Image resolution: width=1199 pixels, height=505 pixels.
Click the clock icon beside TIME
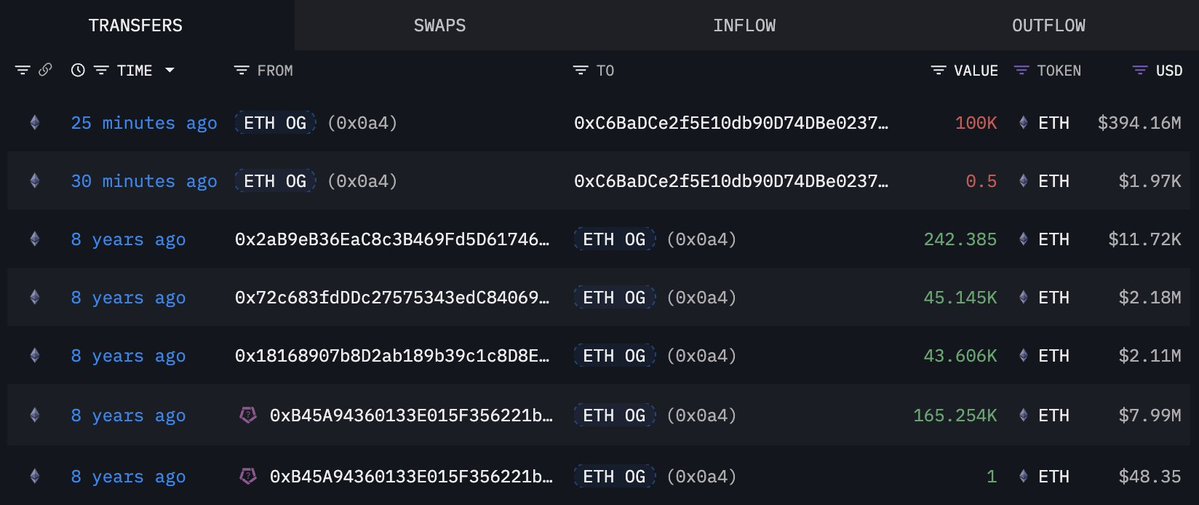click(x=78, y=70)
